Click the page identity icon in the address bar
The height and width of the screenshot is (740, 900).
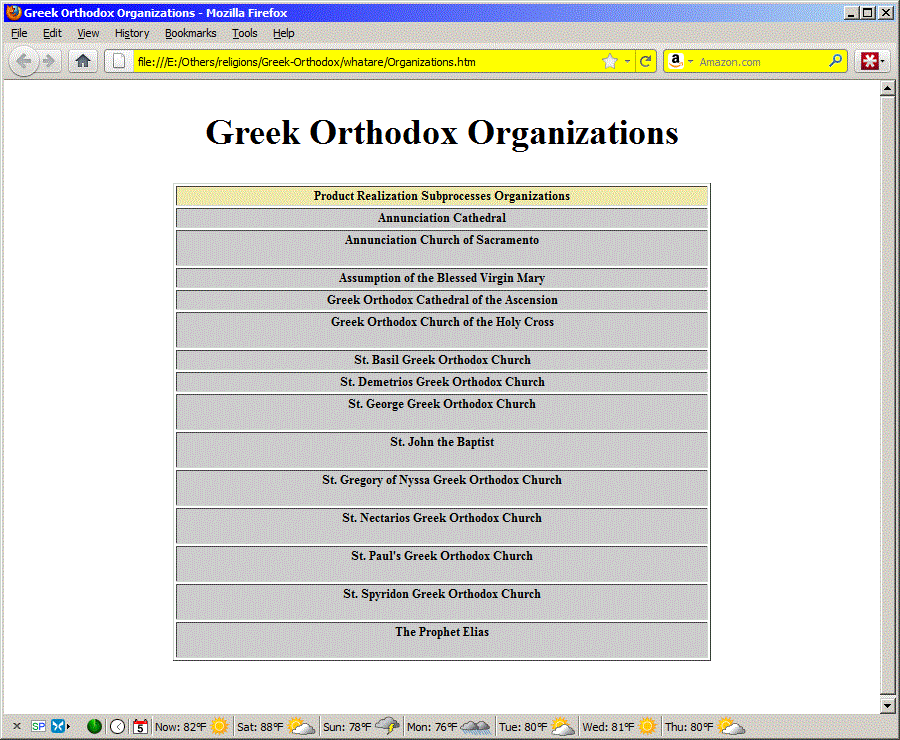click(119, 61)
